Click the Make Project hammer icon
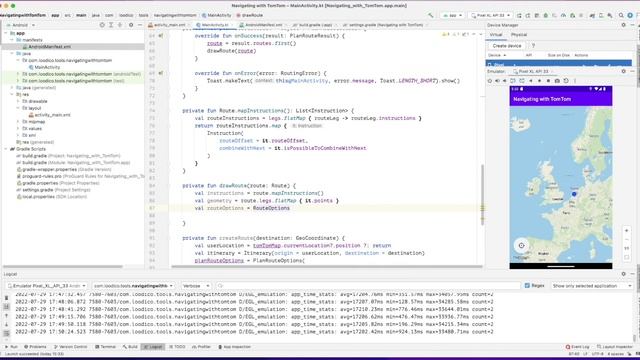640x360 pixels. point(431,16)
